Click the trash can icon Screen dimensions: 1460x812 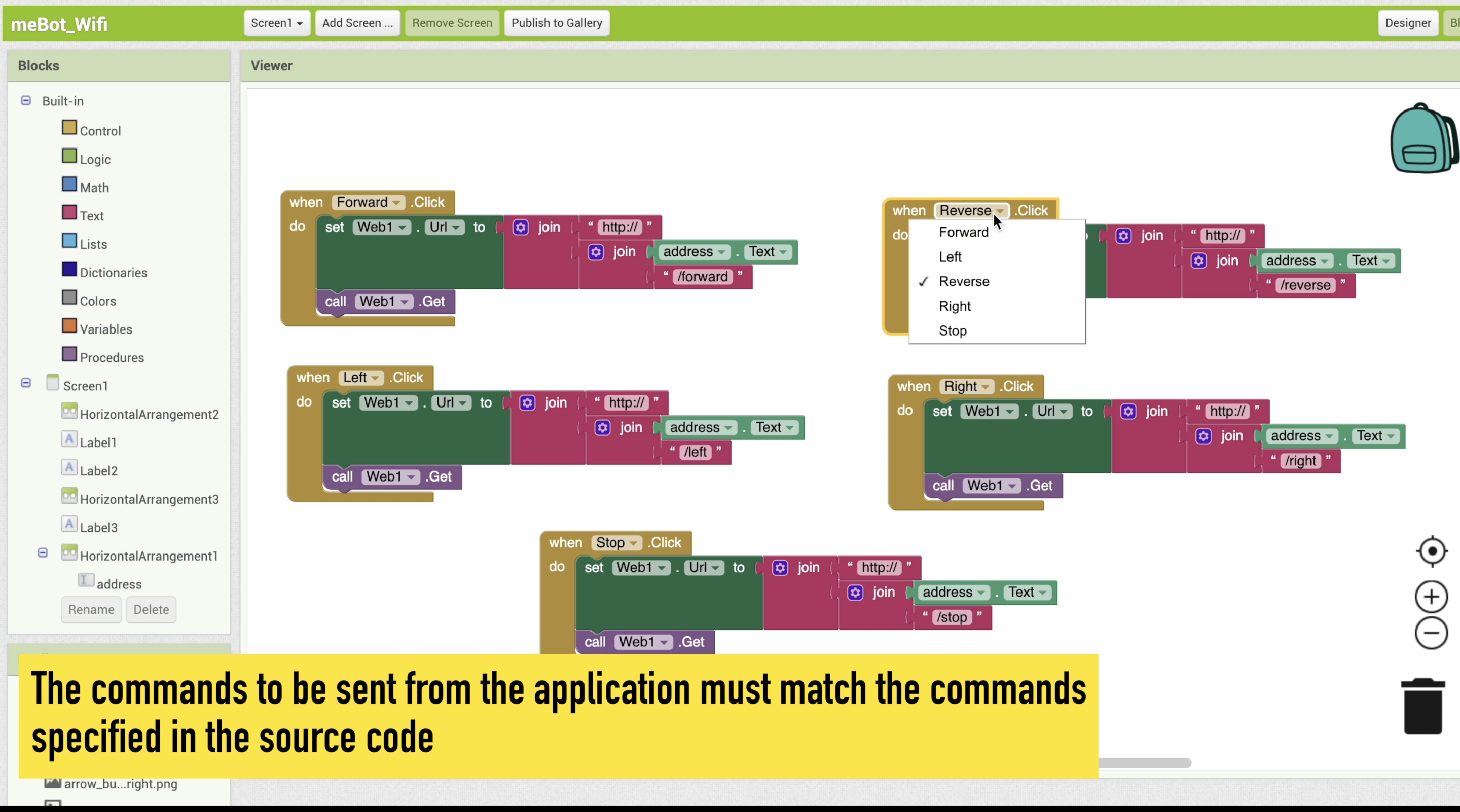tap(1422, 707)
